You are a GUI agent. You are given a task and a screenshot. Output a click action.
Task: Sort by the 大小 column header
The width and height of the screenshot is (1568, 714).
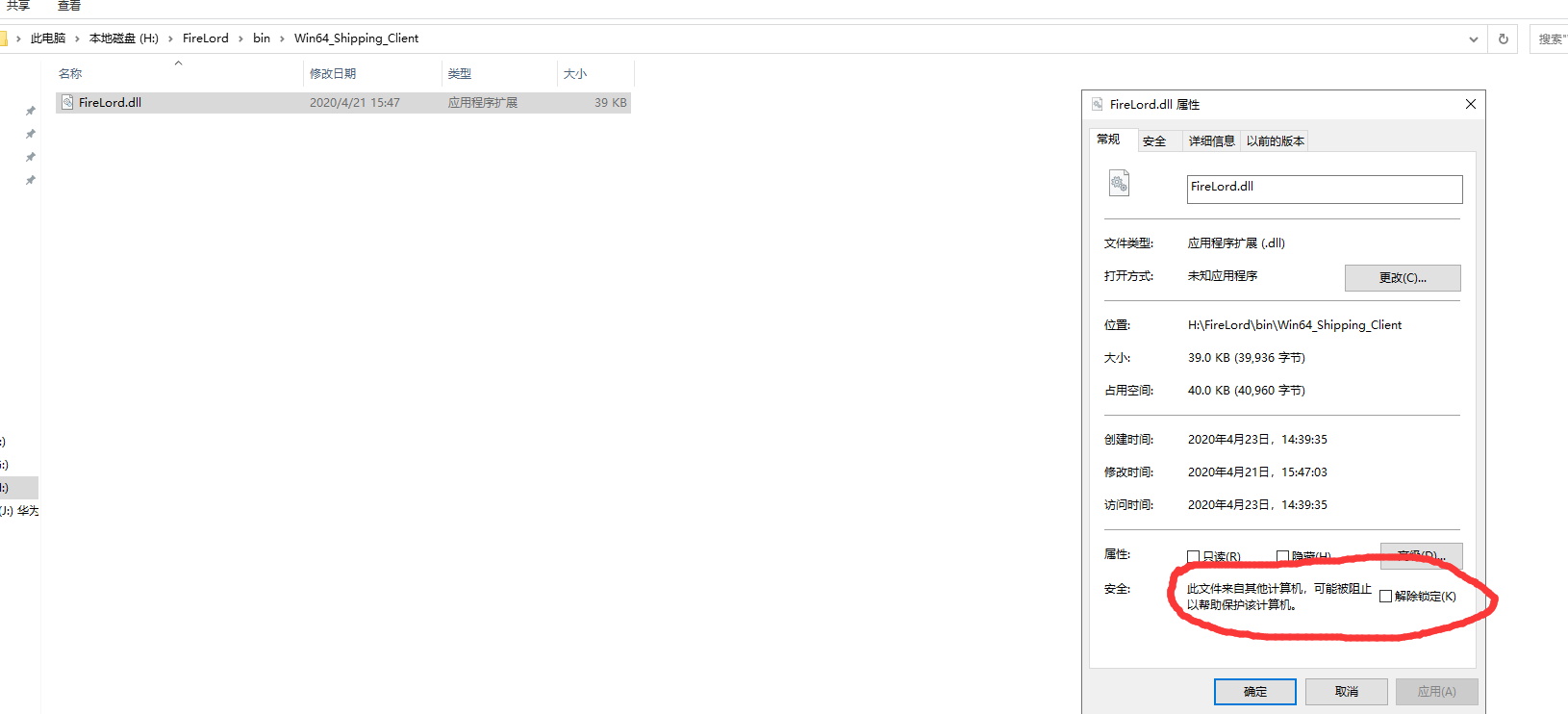tap(595, 74)
